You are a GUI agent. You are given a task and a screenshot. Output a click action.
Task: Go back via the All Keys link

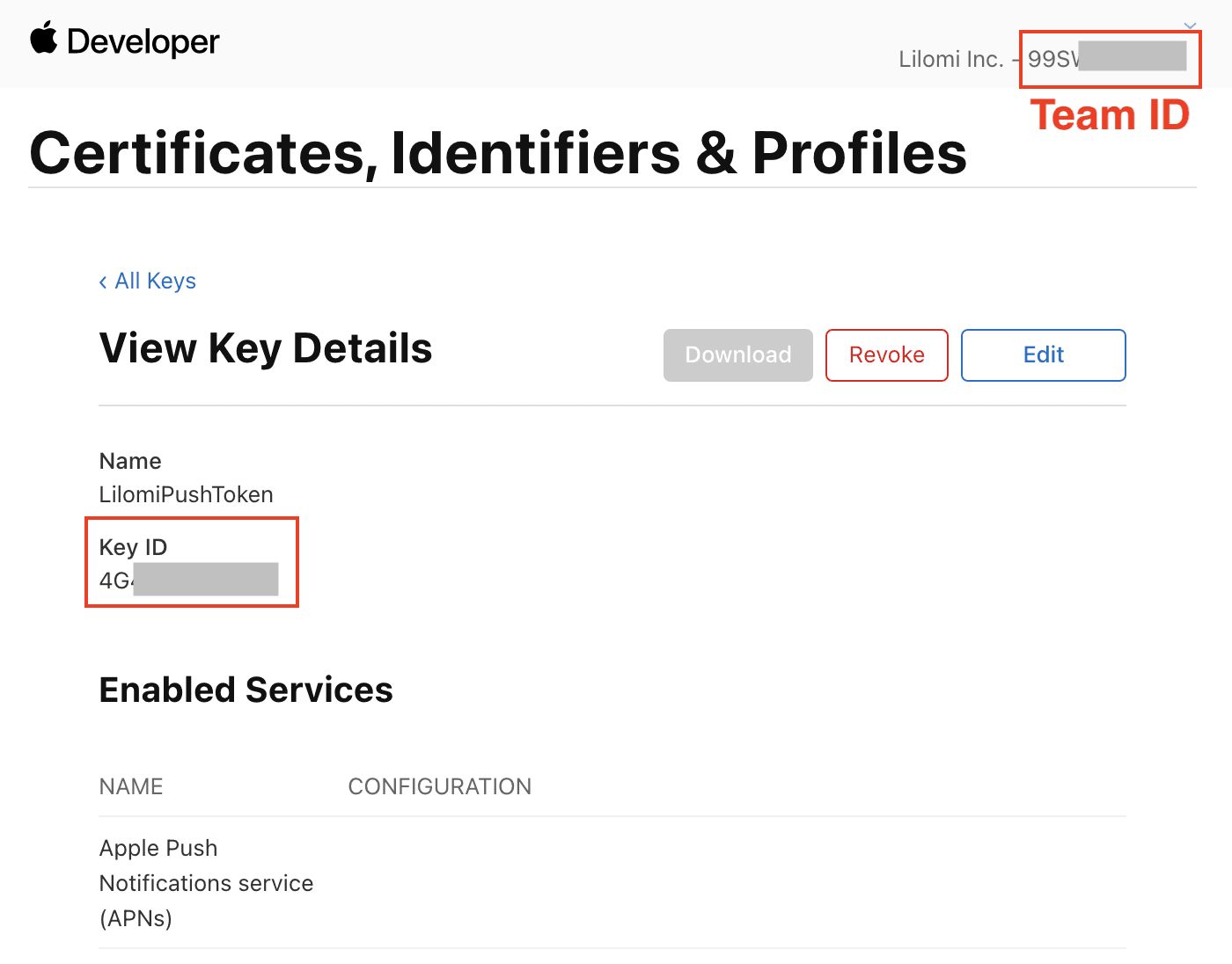(155, 281)
